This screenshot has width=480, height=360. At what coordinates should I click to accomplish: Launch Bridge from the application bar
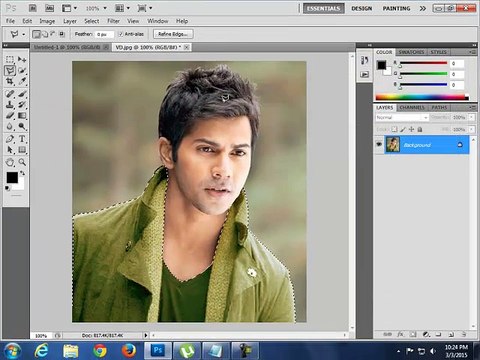(x=32, y=8)
